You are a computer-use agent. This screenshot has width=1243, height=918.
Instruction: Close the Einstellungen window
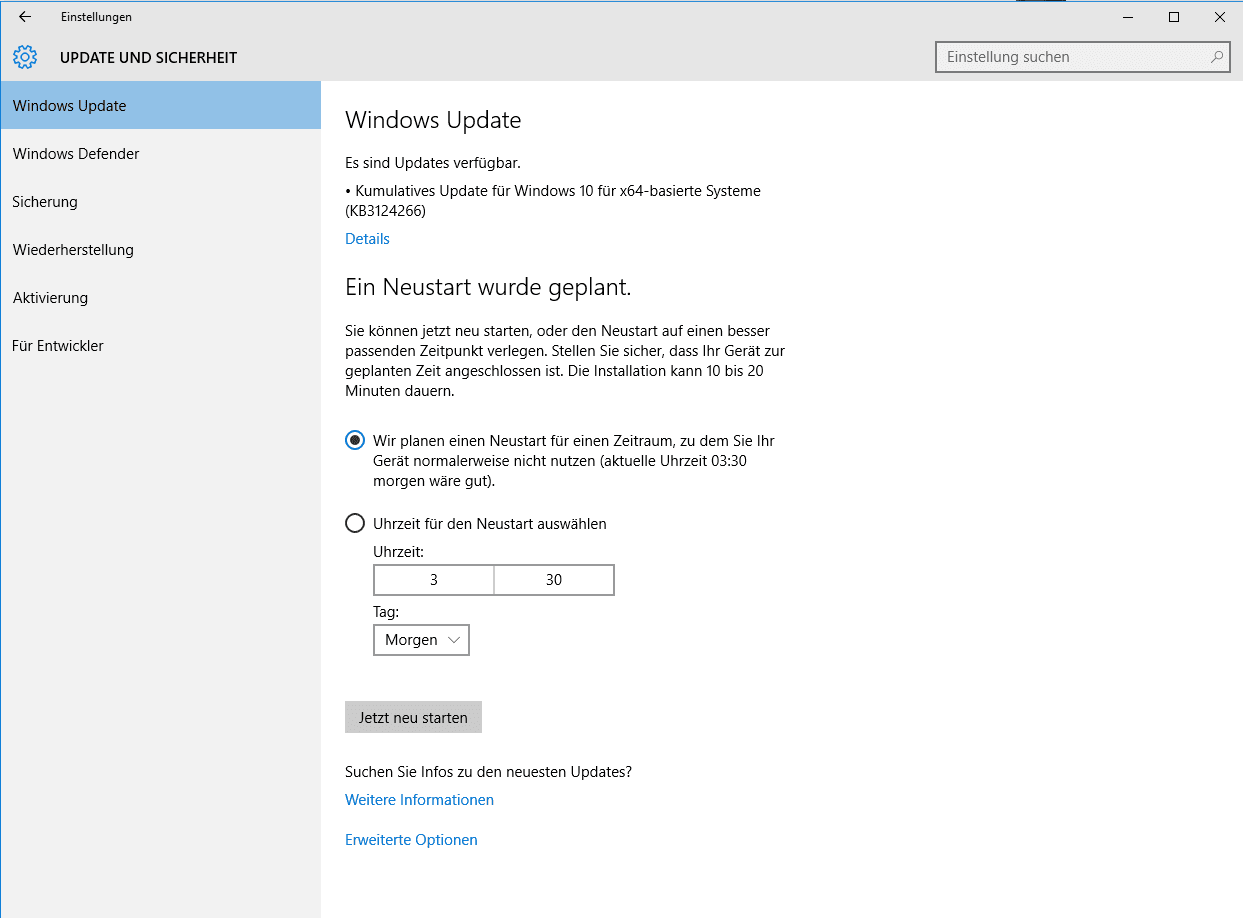tap(1220, 16)
